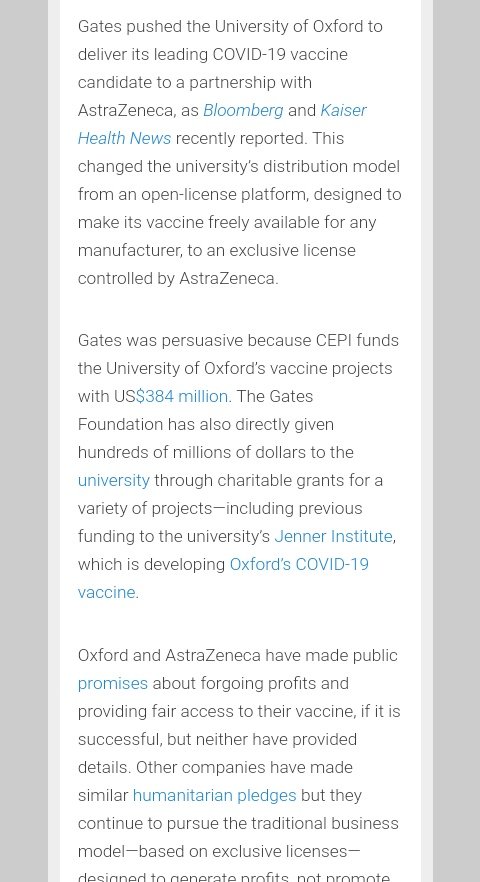
Task: Open the Bloomberg link
Action: [243, 110]
